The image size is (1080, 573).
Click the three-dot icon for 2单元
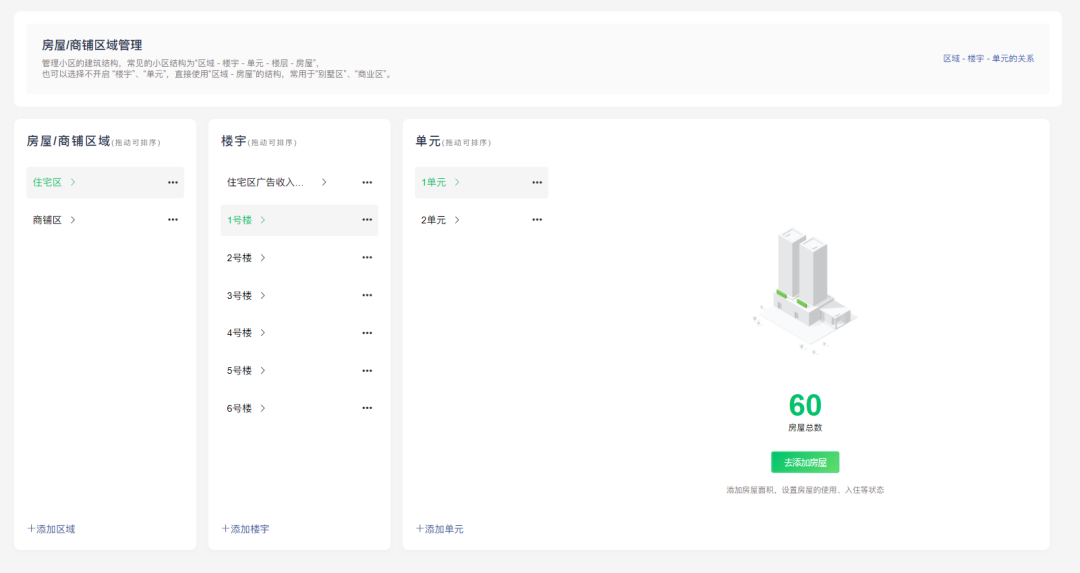pyautogui.click(x=537, y=220)
